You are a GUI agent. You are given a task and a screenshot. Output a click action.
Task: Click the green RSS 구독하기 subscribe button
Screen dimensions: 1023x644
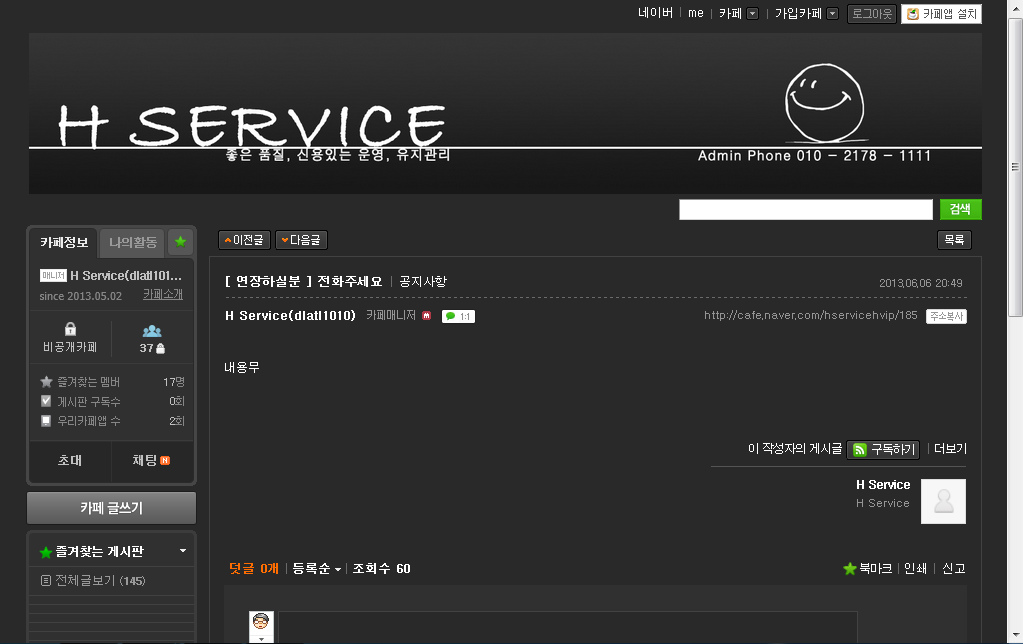point(883,450)
